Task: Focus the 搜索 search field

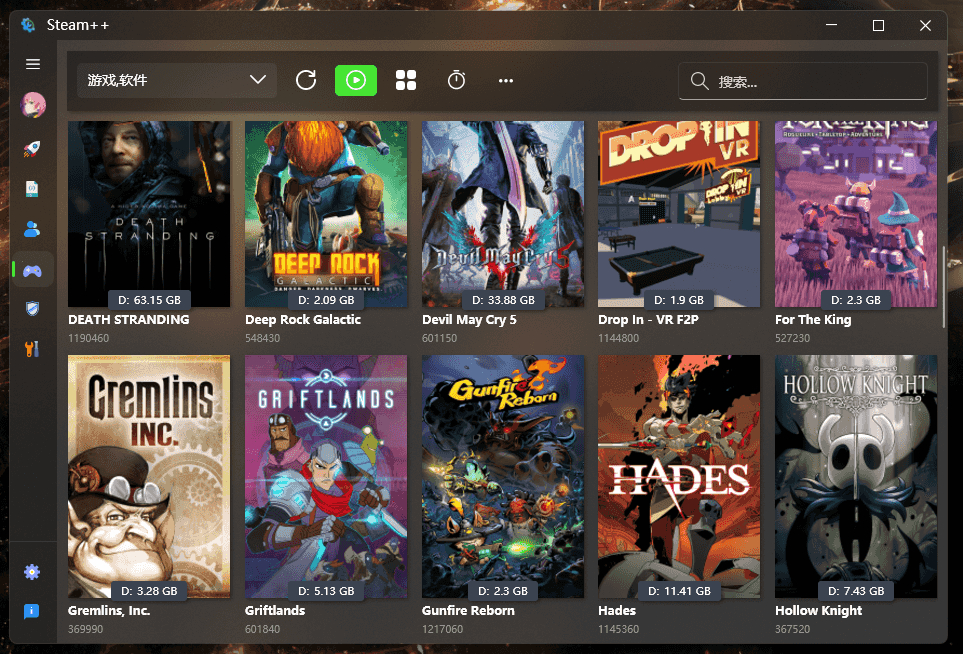Action: 803,81
